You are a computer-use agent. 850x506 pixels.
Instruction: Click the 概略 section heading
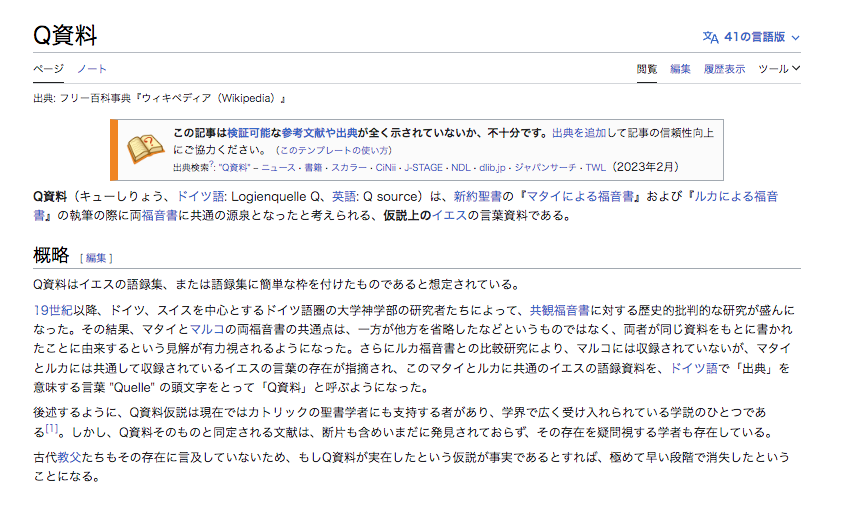(51, 255)
